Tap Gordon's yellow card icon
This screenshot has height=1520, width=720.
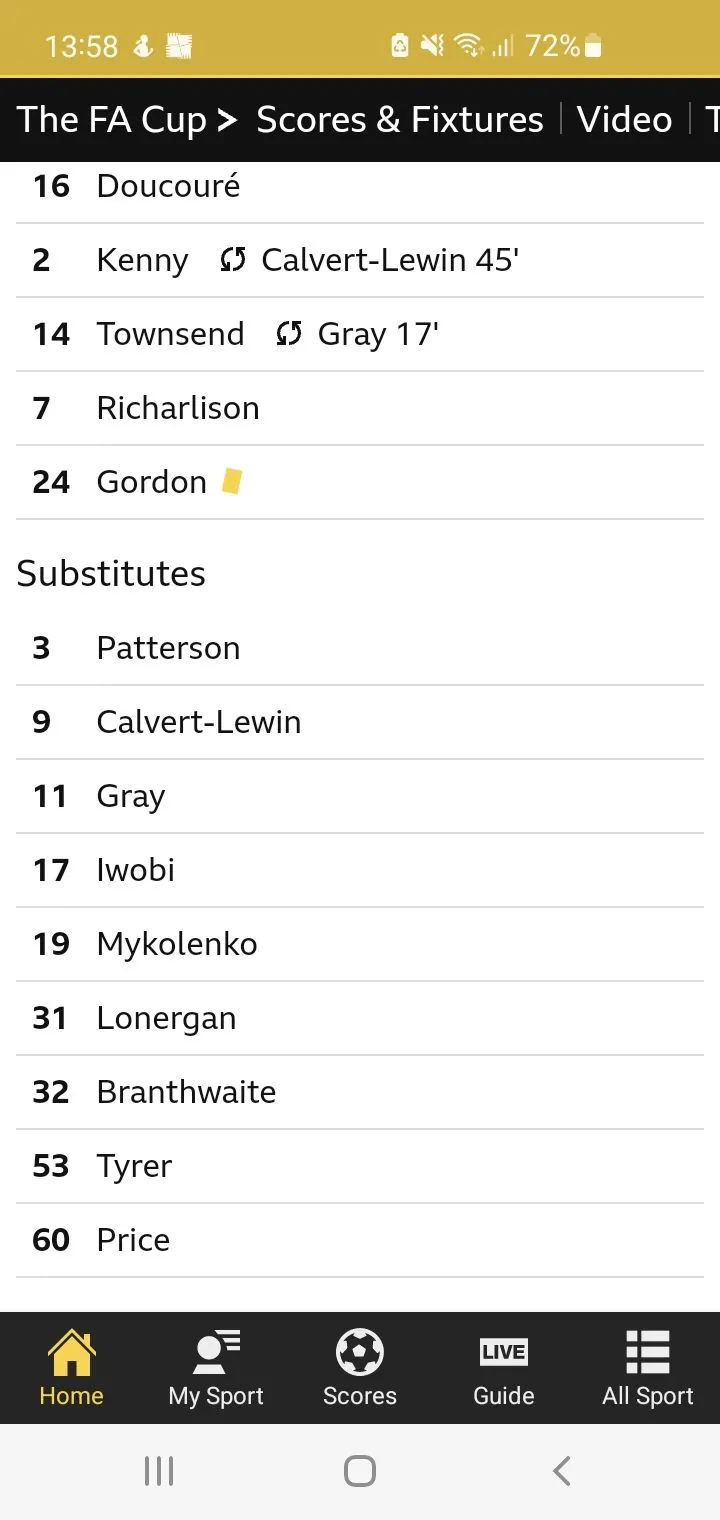(232, 482)
